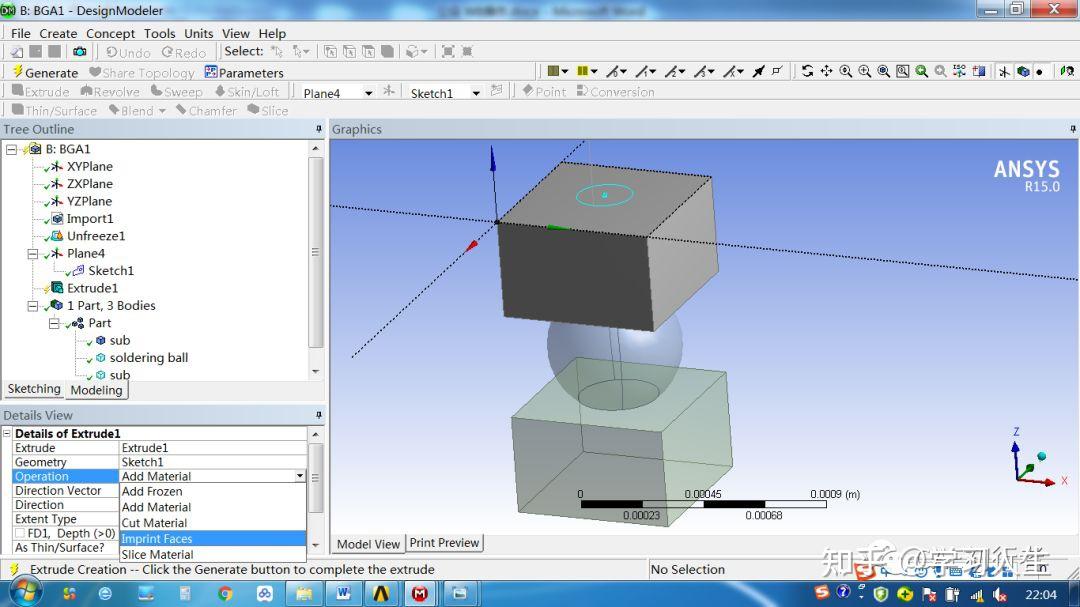Click the Zoom to Fit icon
Viewport: 1080px width, 607px height.
(x=884, y=71)
